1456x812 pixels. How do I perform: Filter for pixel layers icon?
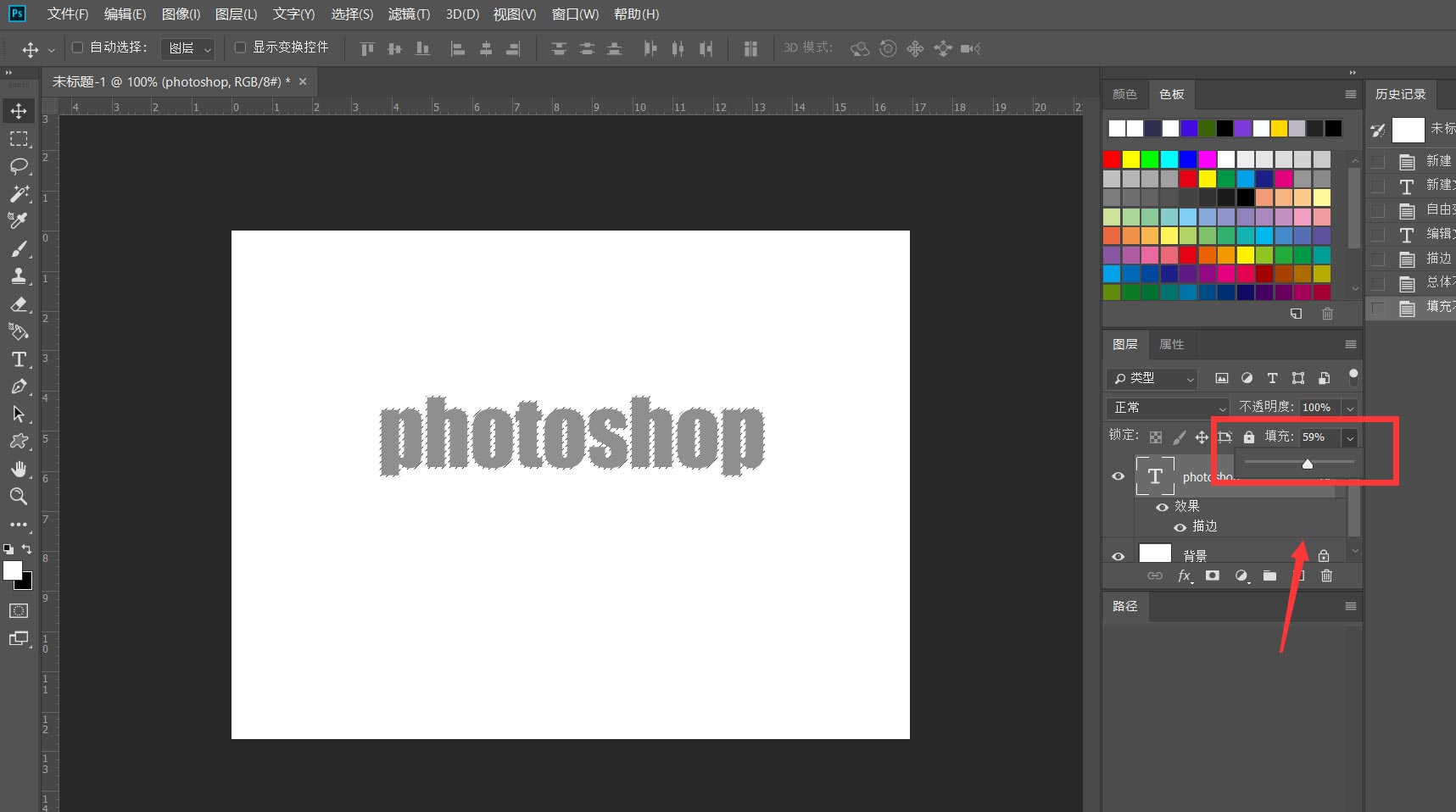coord(1221,378)
